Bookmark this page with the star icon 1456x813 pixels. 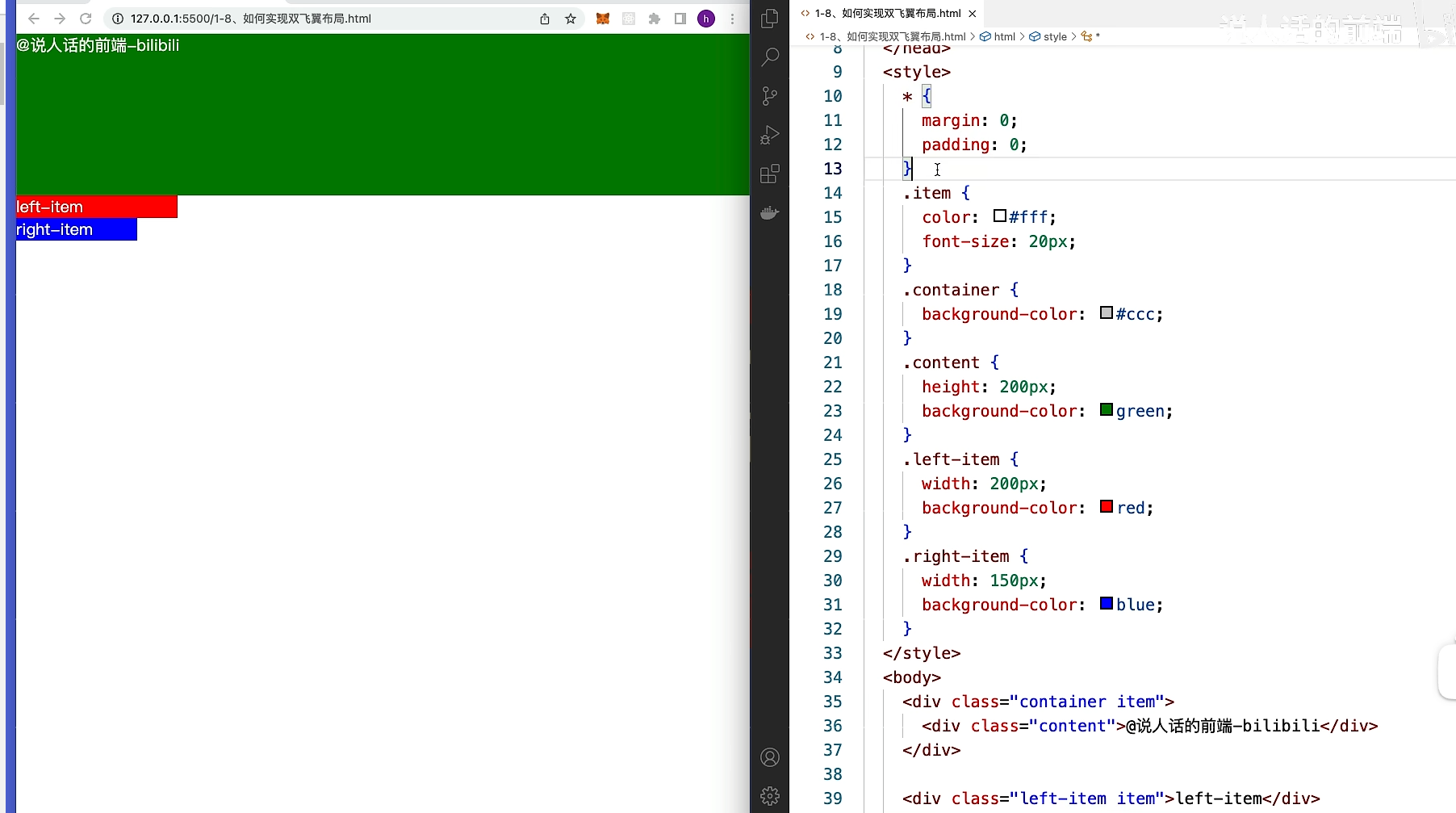[571, 19]
